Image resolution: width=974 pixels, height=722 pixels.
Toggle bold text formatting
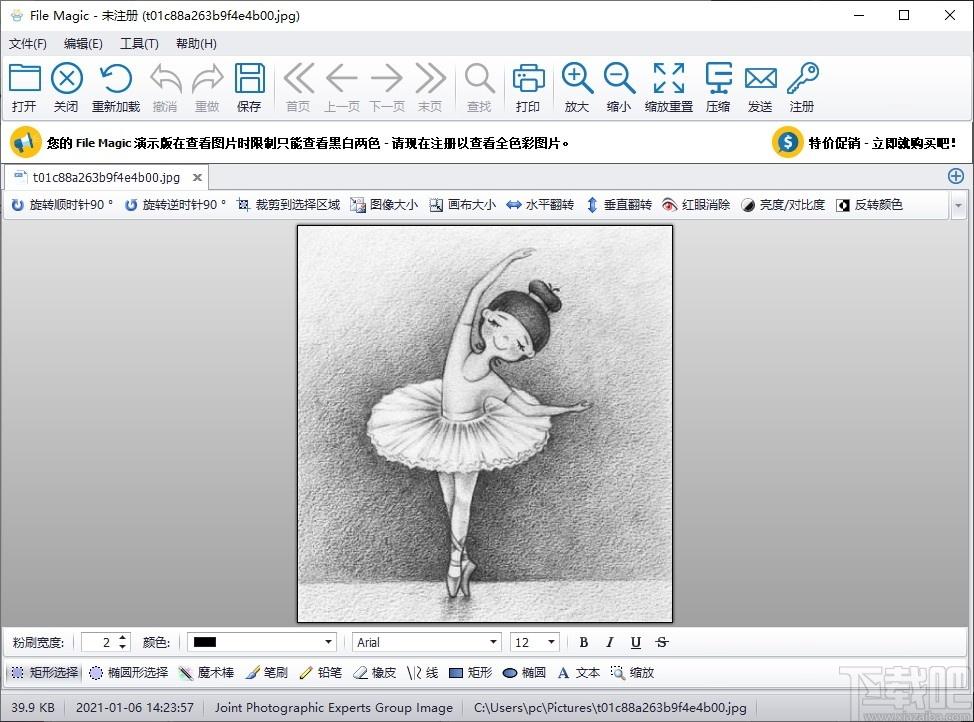click(x=583, y=642)
